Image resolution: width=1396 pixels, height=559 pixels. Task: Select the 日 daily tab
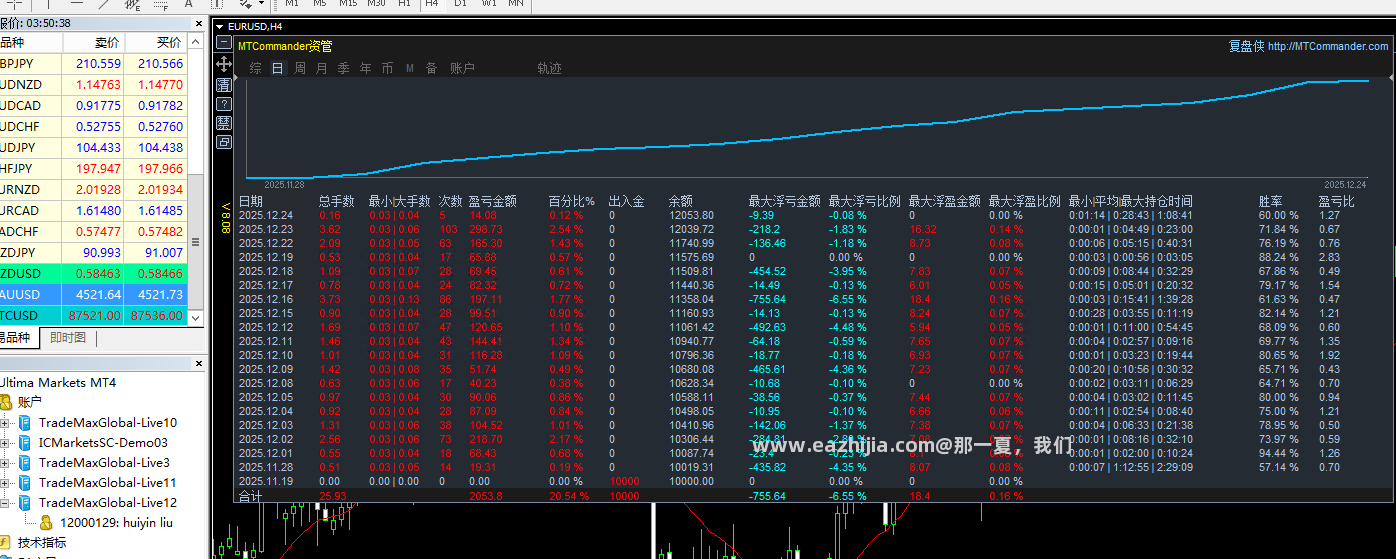(x=277, y=68)
